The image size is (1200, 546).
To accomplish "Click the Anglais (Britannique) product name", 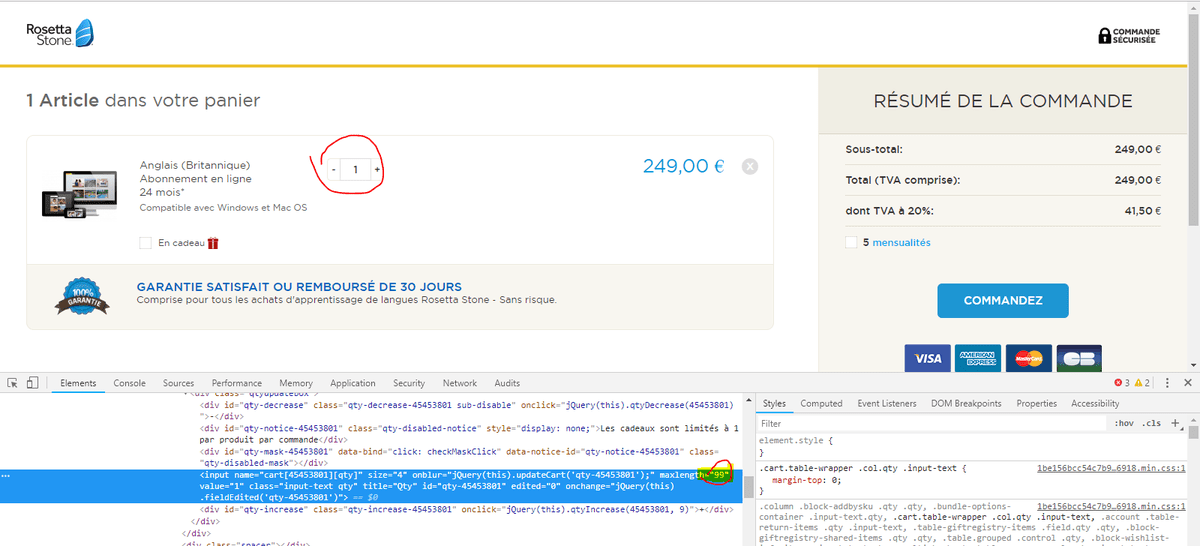I will (x=195, y=165).
